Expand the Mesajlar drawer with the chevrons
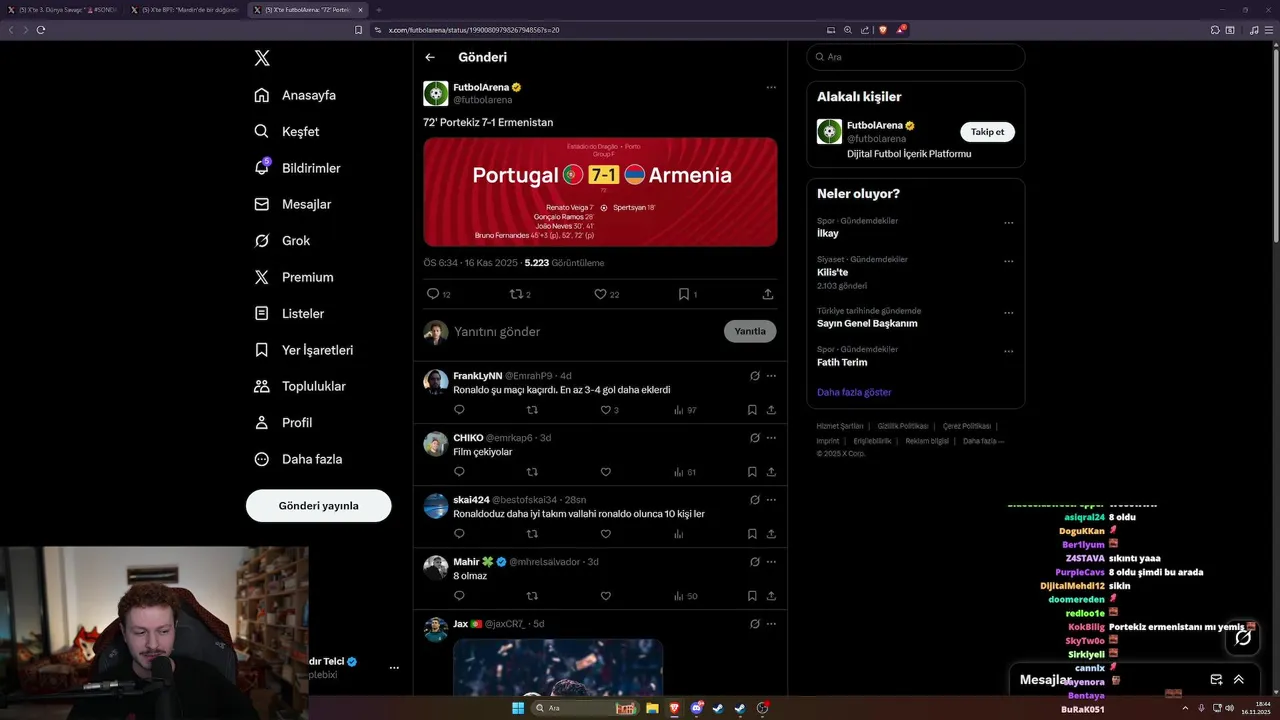The height and width of the screenshot is (720, 1280). [x=1238, y=679]
